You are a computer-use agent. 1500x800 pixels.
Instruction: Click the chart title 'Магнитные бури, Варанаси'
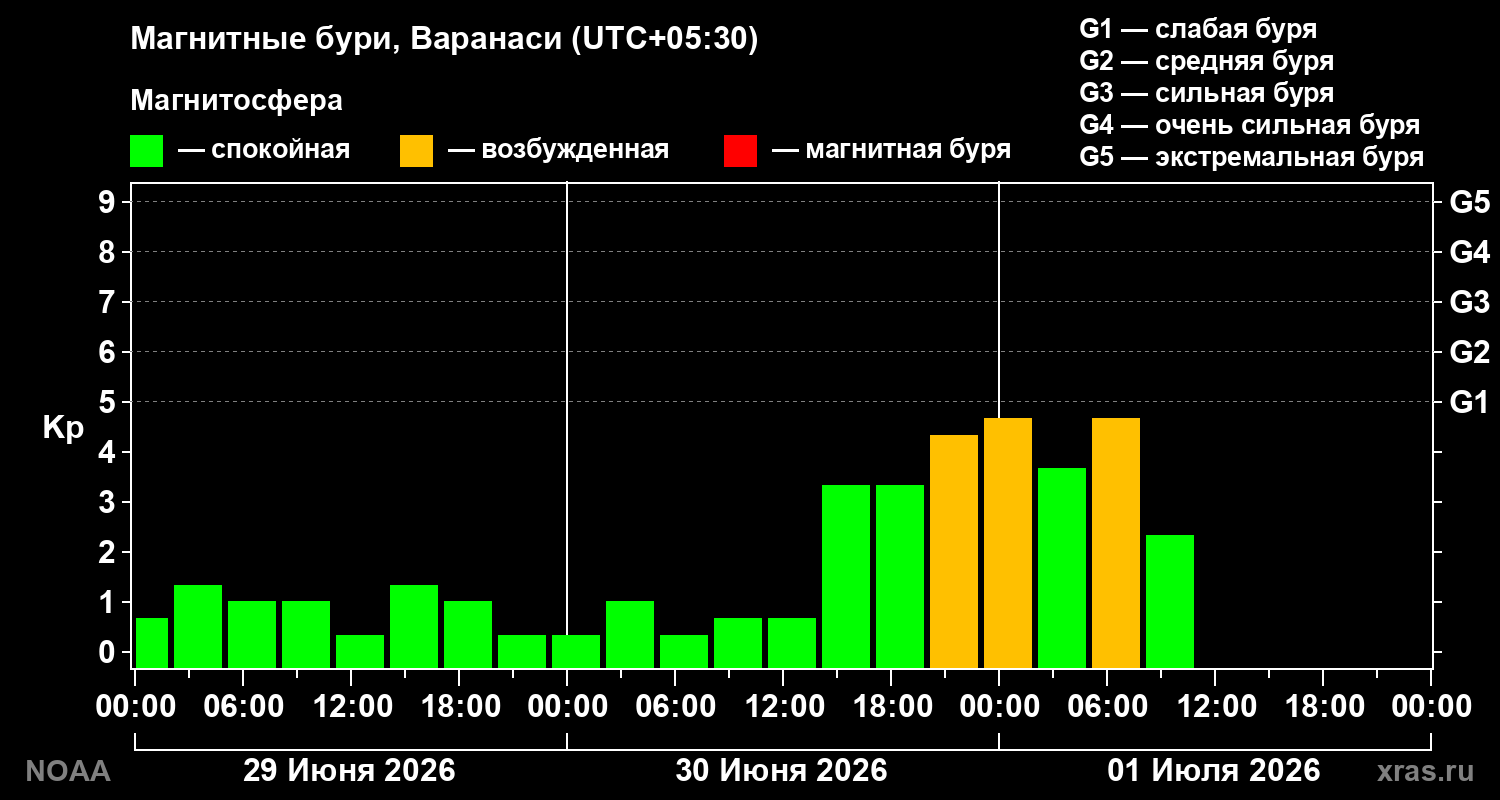(x=347, y=39)
